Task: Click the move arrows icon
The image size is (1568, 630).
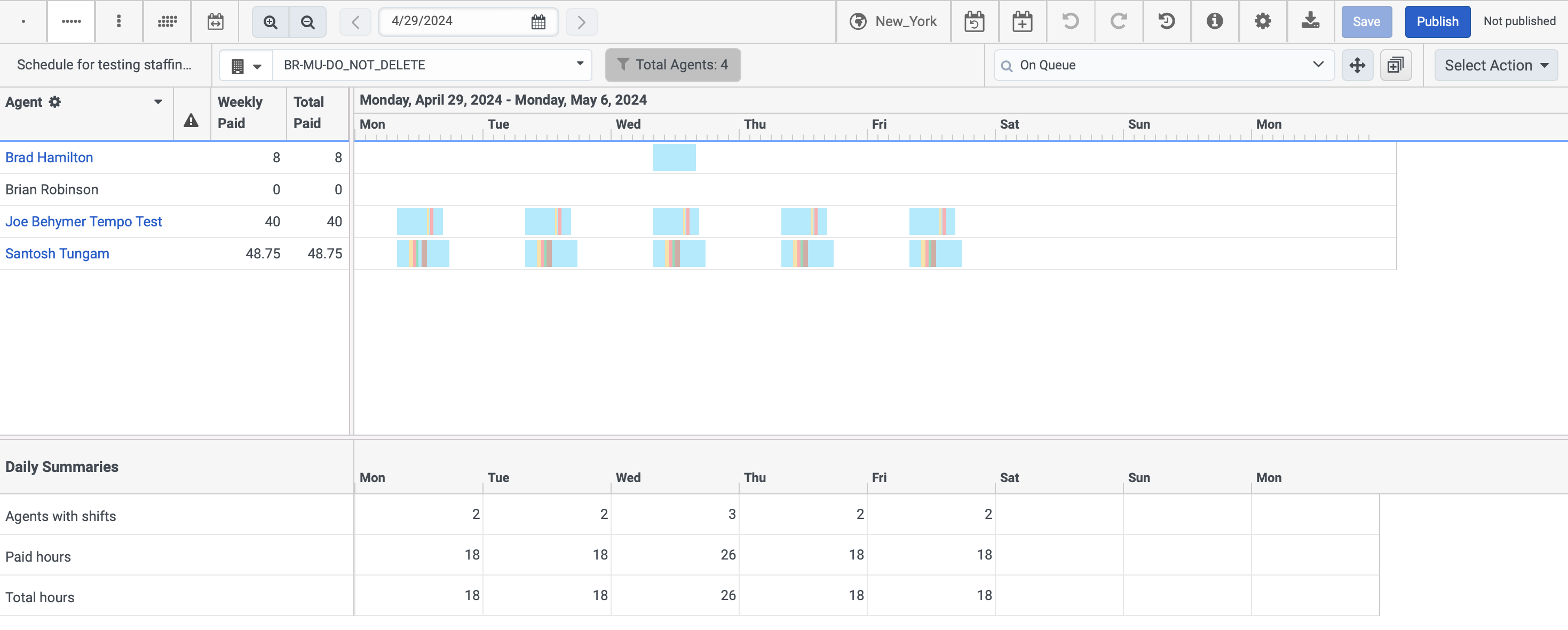Action: (1357, 65)
